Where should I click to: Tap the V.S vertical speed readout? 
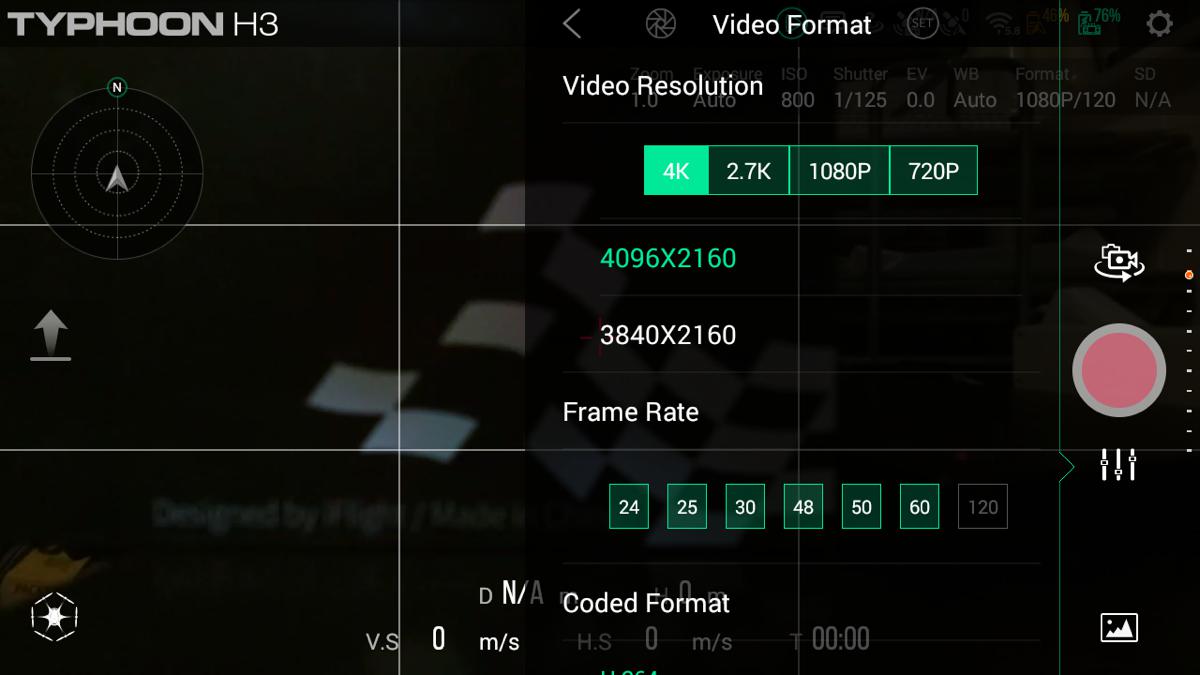[442, 640]
